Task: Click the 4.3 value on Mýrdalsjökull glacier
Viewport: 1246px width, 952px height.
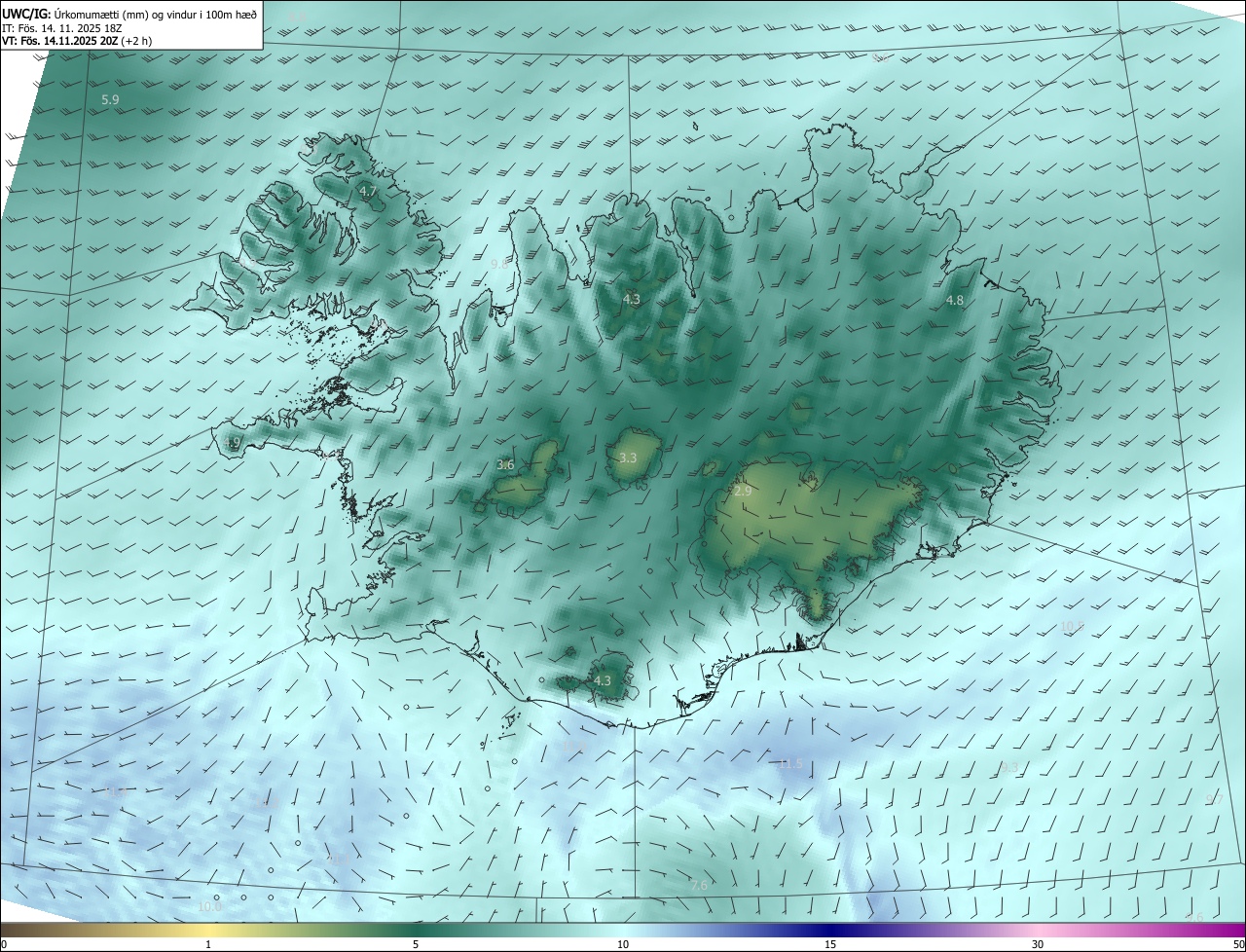Action: 603,681
